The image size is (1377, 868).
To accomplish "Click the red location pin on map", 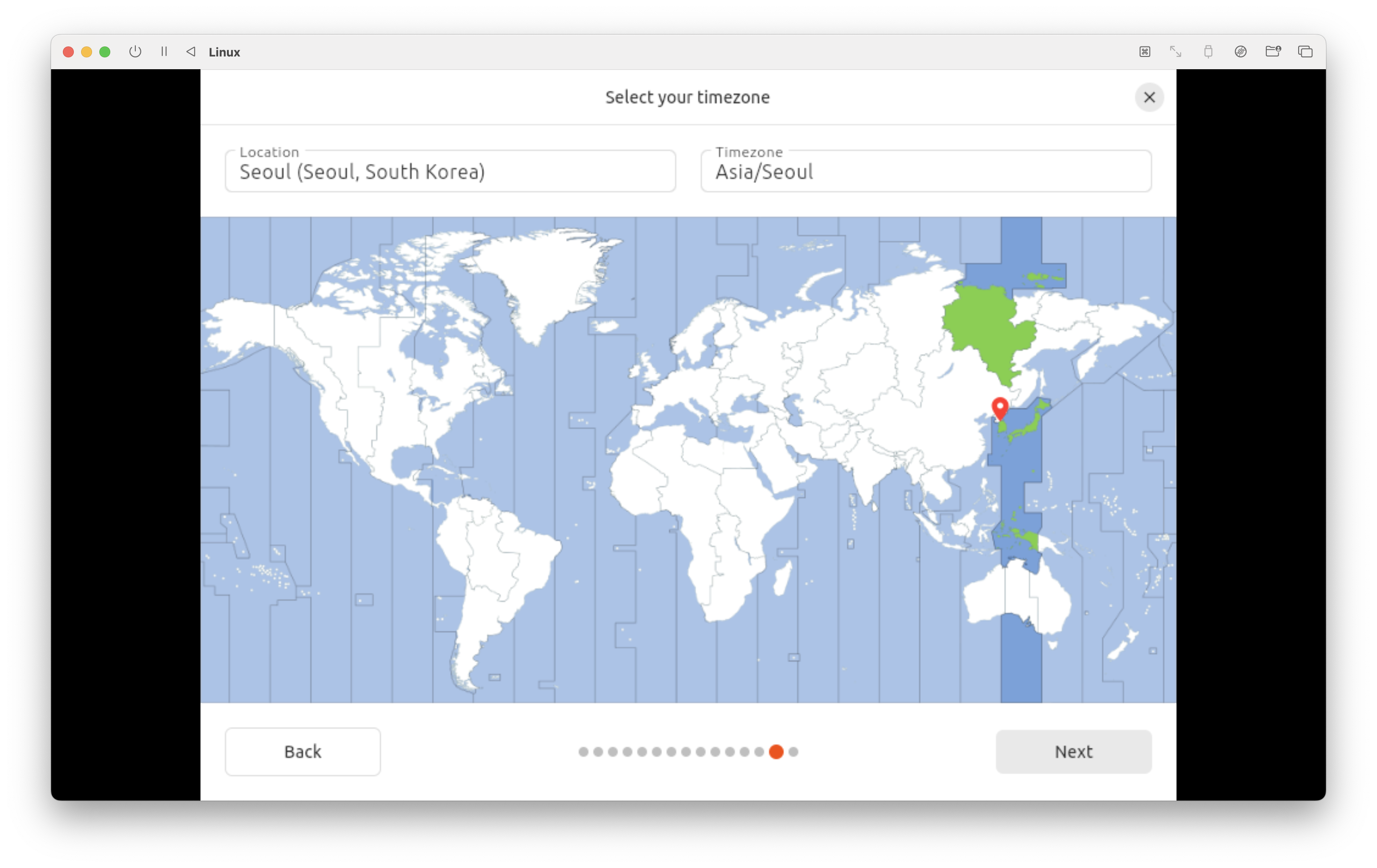I will [x=1000, y=408].
